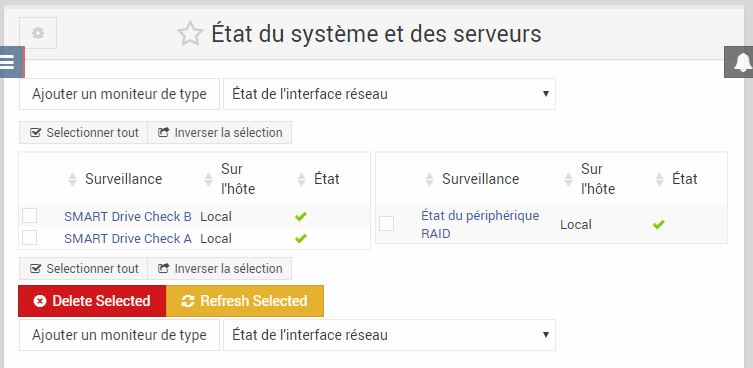Click bottom Ajouter un moniteur de type button
753x368 pixels.
[x=120, y=335]
